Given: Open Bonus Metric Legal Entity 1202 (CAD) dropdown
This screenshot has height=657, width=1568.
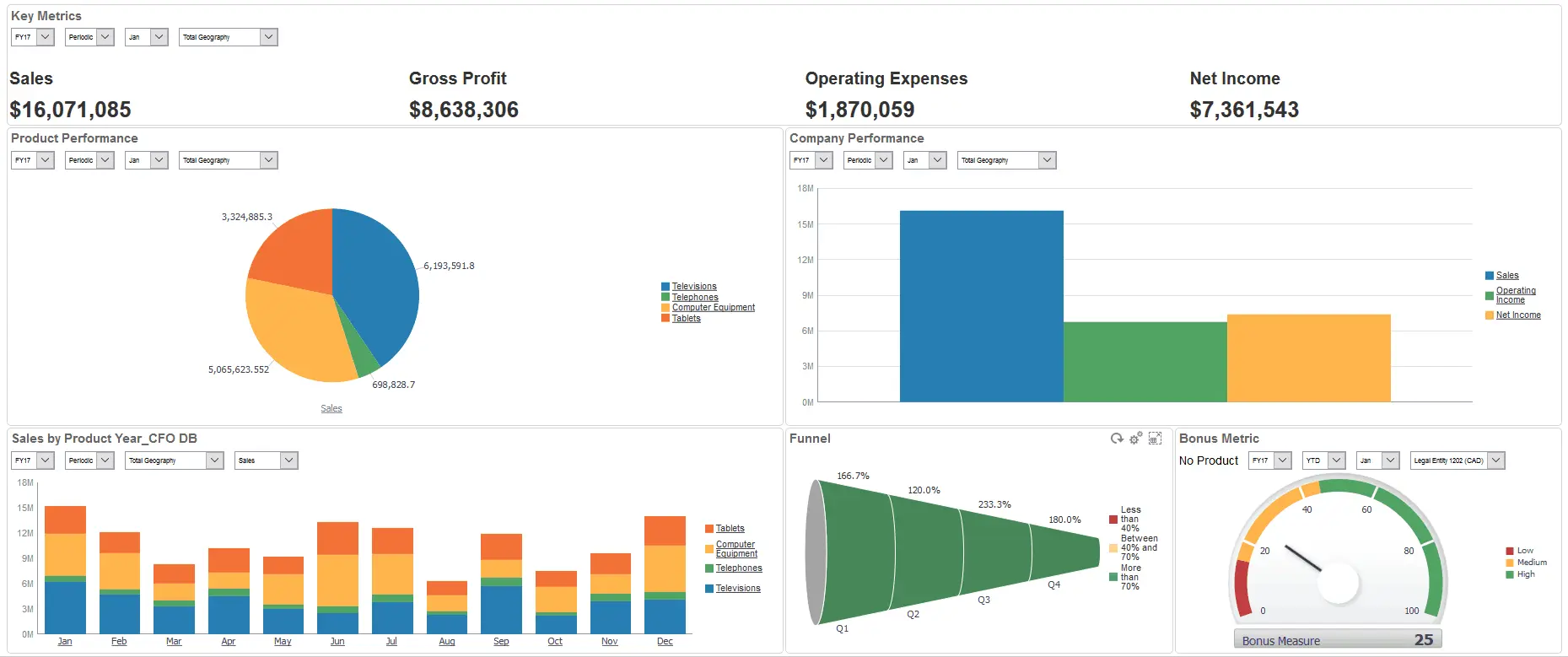Looking at the screenshot, I should [x=1458, y=460].
